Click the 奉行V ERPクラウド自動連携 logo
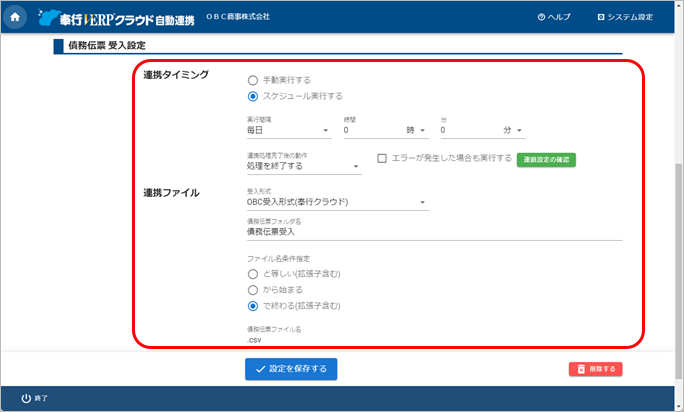This screenshot has height=412, width=684. (x=116, y=18)
